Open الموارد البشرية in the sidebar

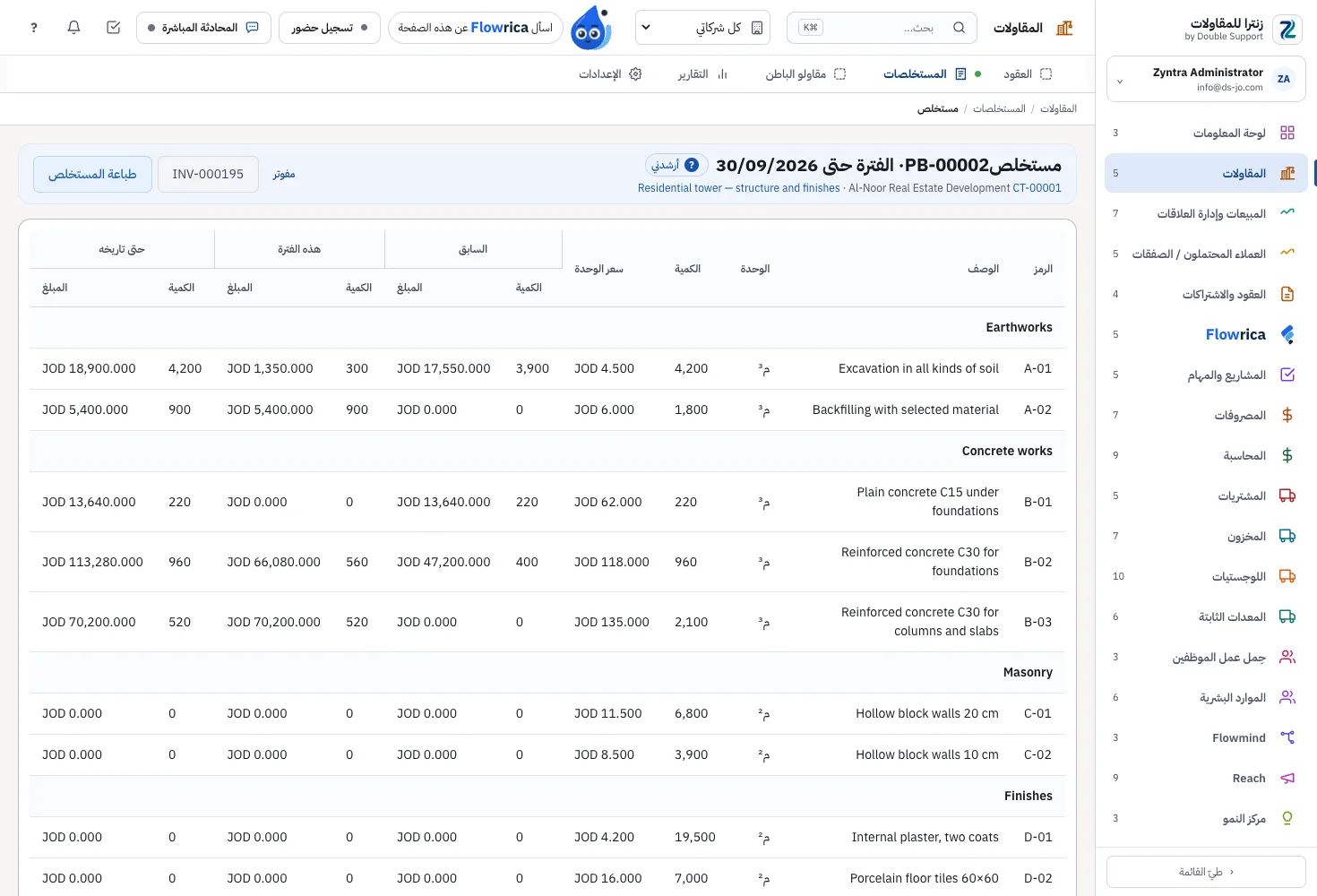coord(1206,697)
